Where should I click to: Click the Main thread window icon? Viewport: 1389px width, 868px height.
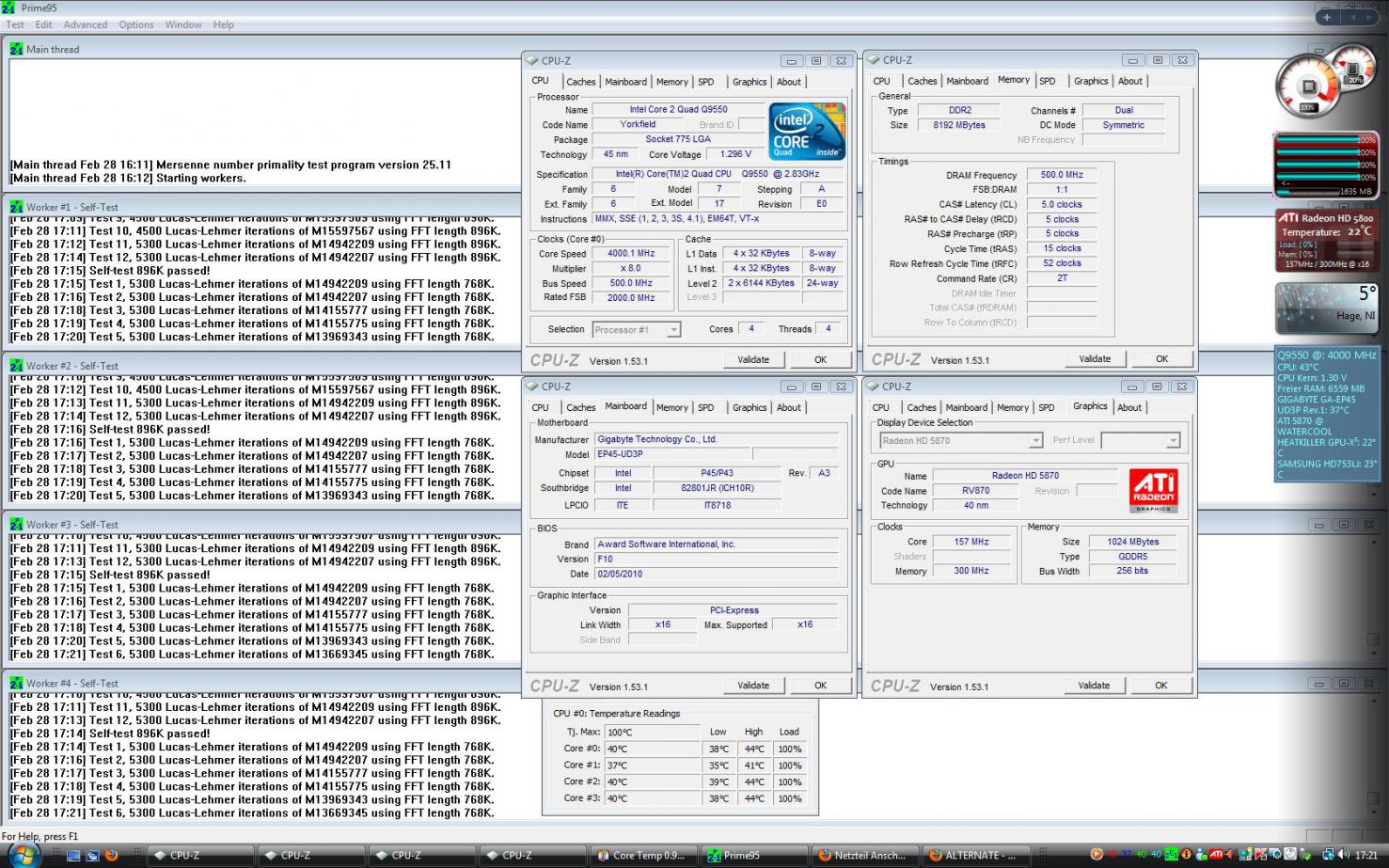point(16,49)
